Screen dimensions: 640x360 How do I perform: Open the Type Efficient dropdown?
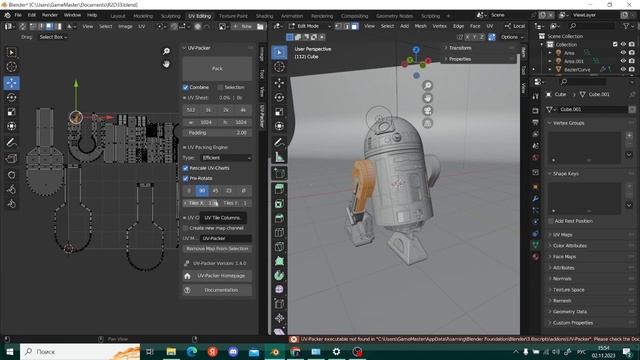pos(227,158)
